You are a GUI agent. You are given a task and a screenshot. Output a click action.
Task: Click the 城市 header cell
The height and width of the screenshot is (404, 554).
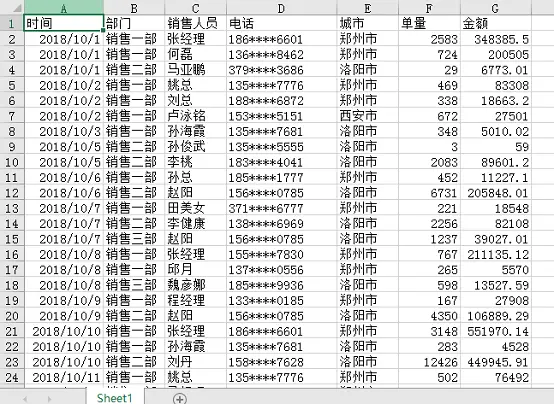368,23
